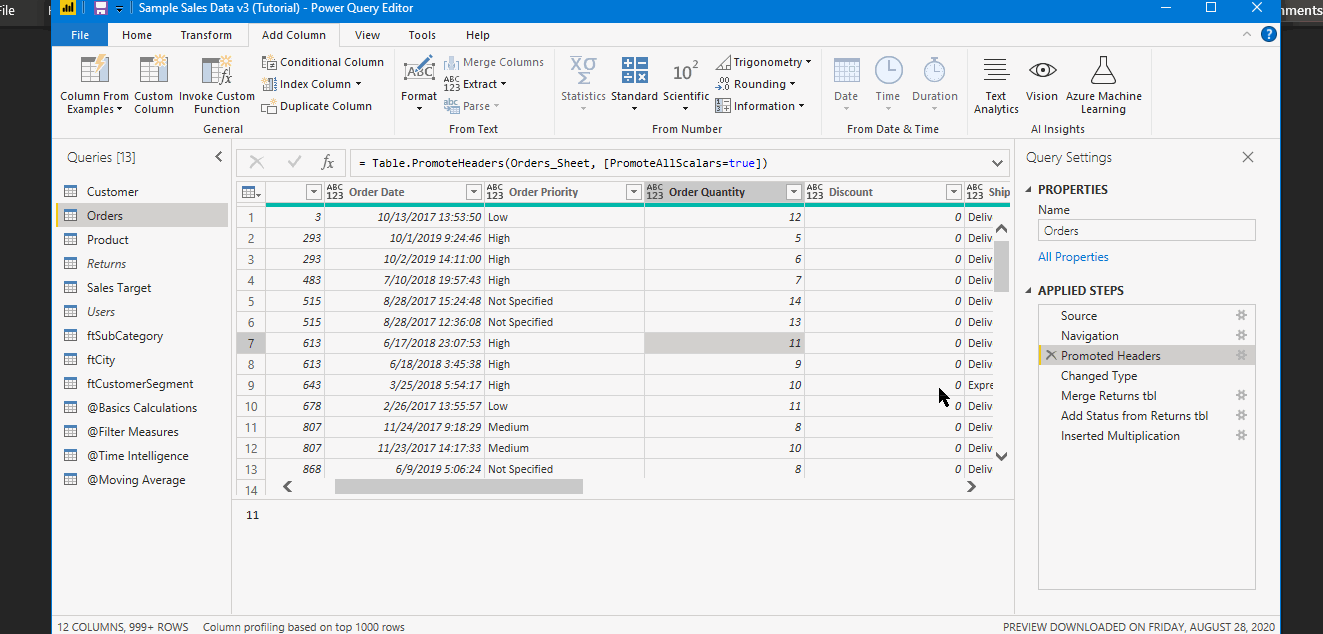Select the Changed Type step
The height and width of the screenshot is (634, 1323).
1147,376
